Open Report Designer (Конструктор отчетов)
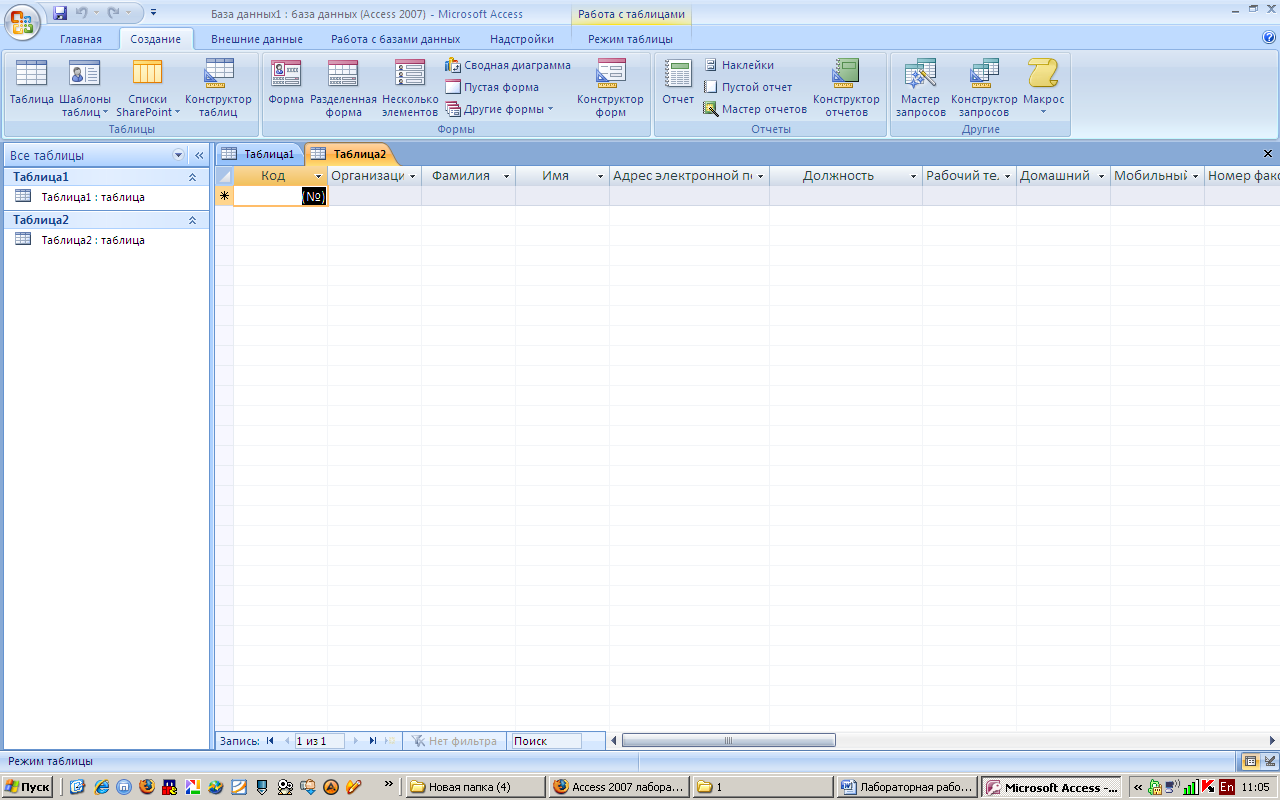Viewport: 1280px width, 800px height. point(846,88)
